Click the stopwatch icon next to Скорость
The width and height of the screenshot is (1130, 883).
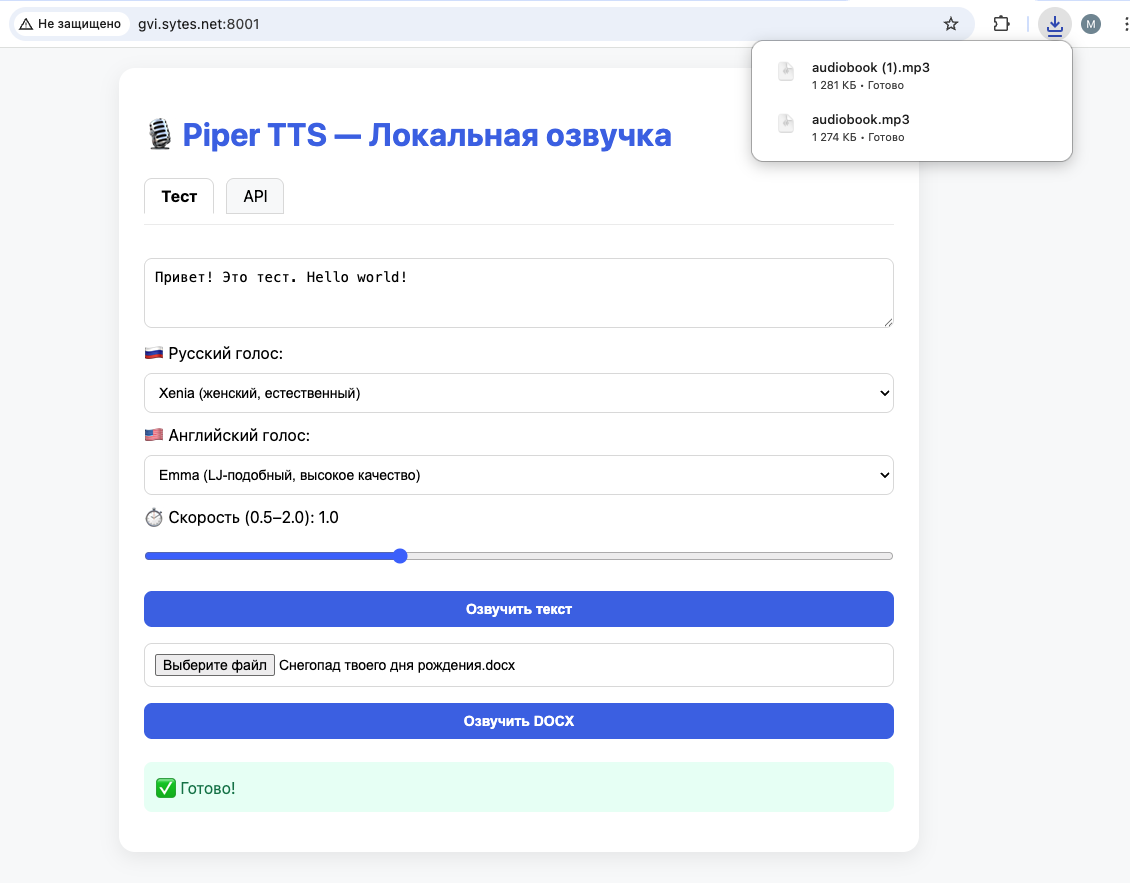coord(155,517)
